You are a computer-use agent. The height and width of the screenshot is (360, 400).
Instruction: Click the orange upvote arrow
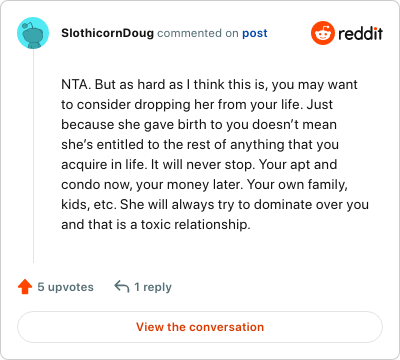(x=25, y=287)
